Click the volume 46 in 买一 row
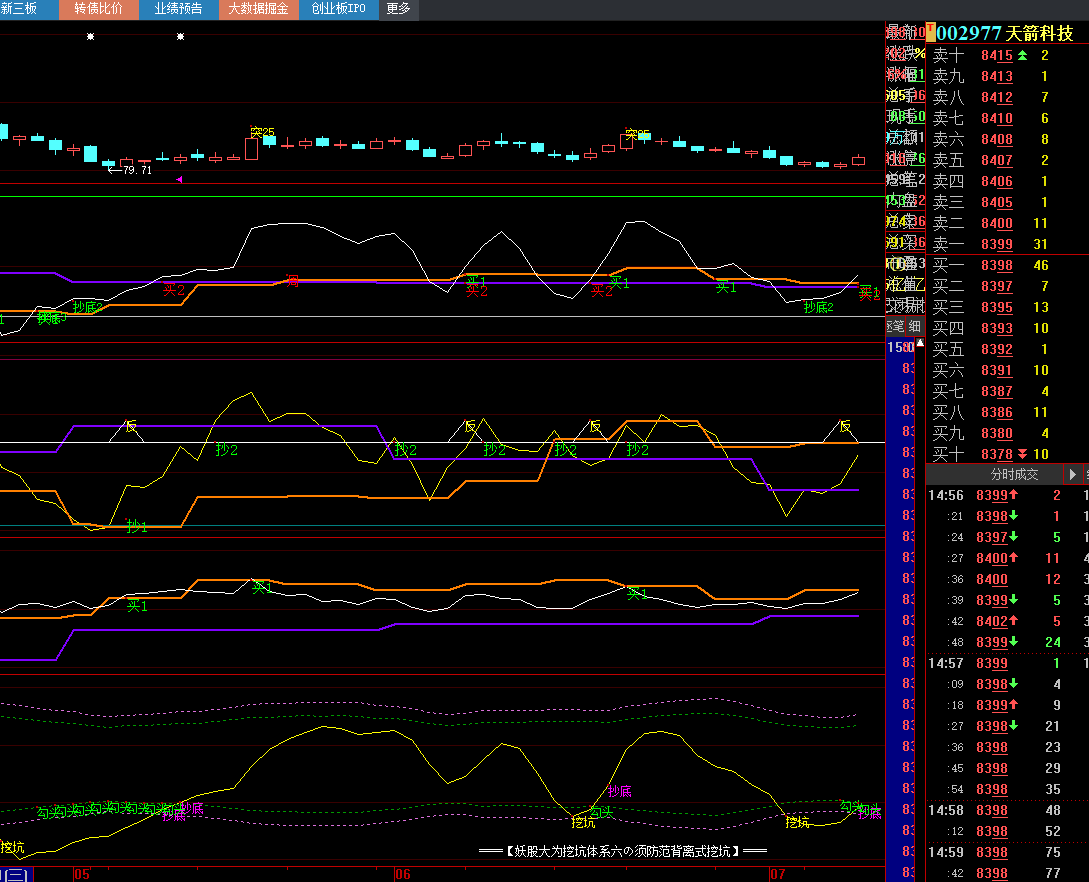The image size is (1089, 882). point(1040,265)
